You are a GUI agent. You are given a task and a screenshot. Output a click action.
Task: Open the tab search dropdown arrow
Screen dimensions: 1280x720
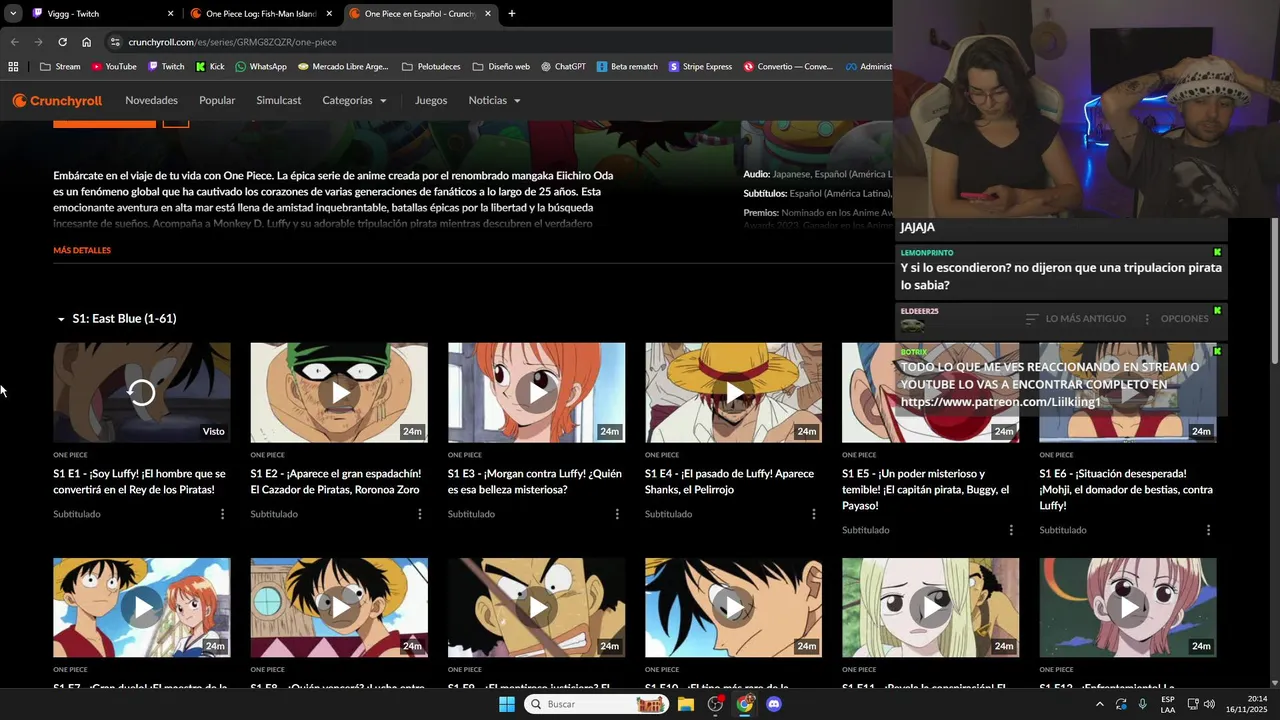tap(13, 14)
